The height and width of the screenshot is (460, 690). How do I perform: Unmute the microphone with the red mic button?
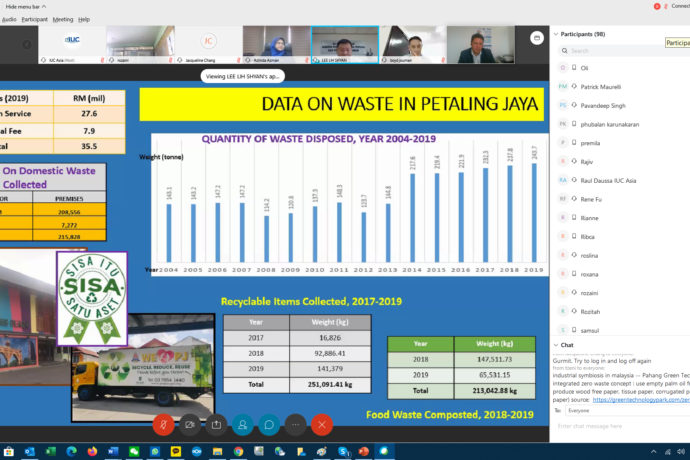[x=163, y=425]
